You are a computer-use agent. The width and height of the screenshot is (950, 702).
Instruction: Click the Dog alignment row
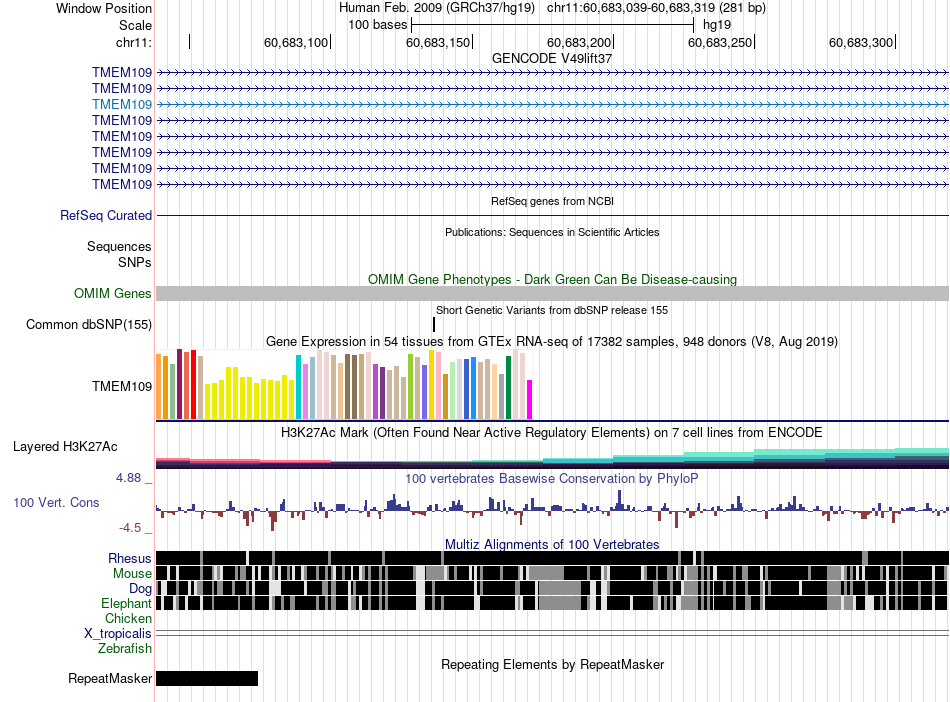coord(553,588)
